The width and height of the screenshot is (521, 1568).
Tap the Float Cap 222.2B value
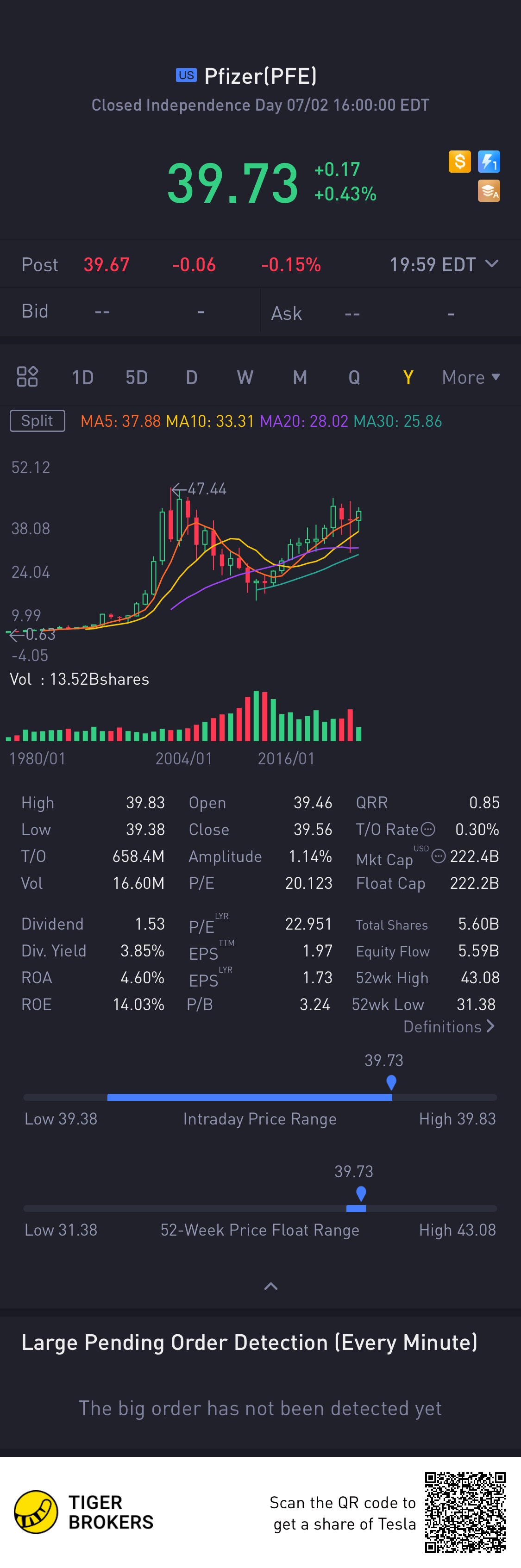click(x=475, y=883)
